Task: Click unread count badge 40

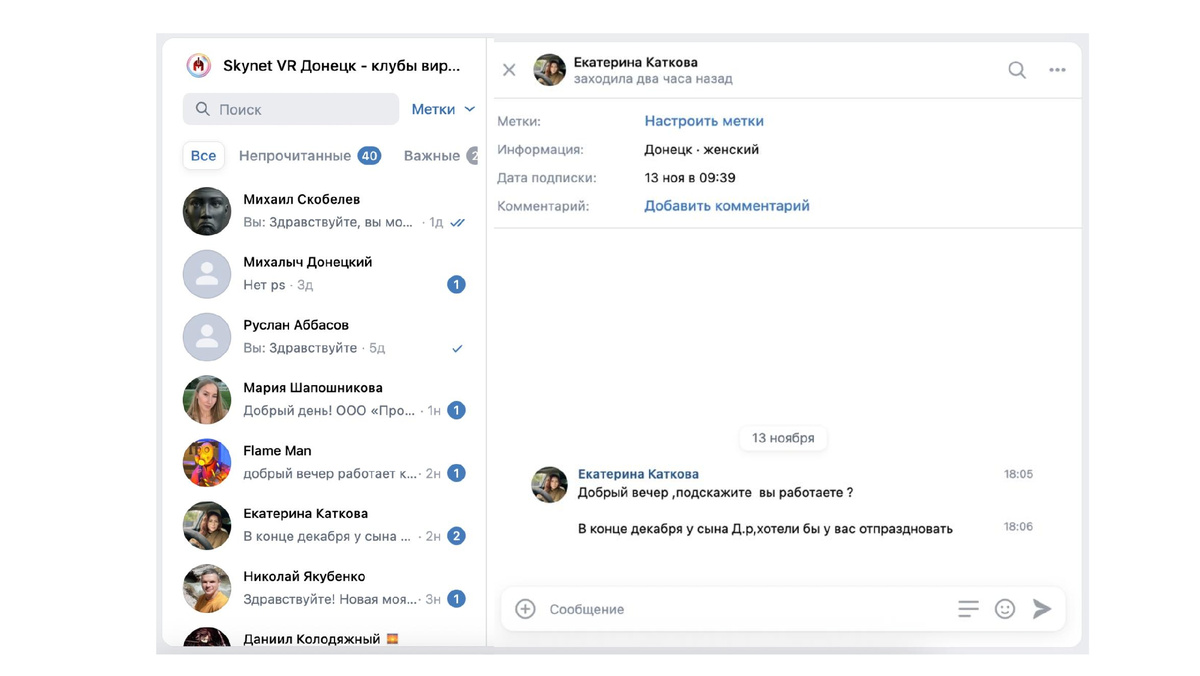Action: tap(369, 156)
